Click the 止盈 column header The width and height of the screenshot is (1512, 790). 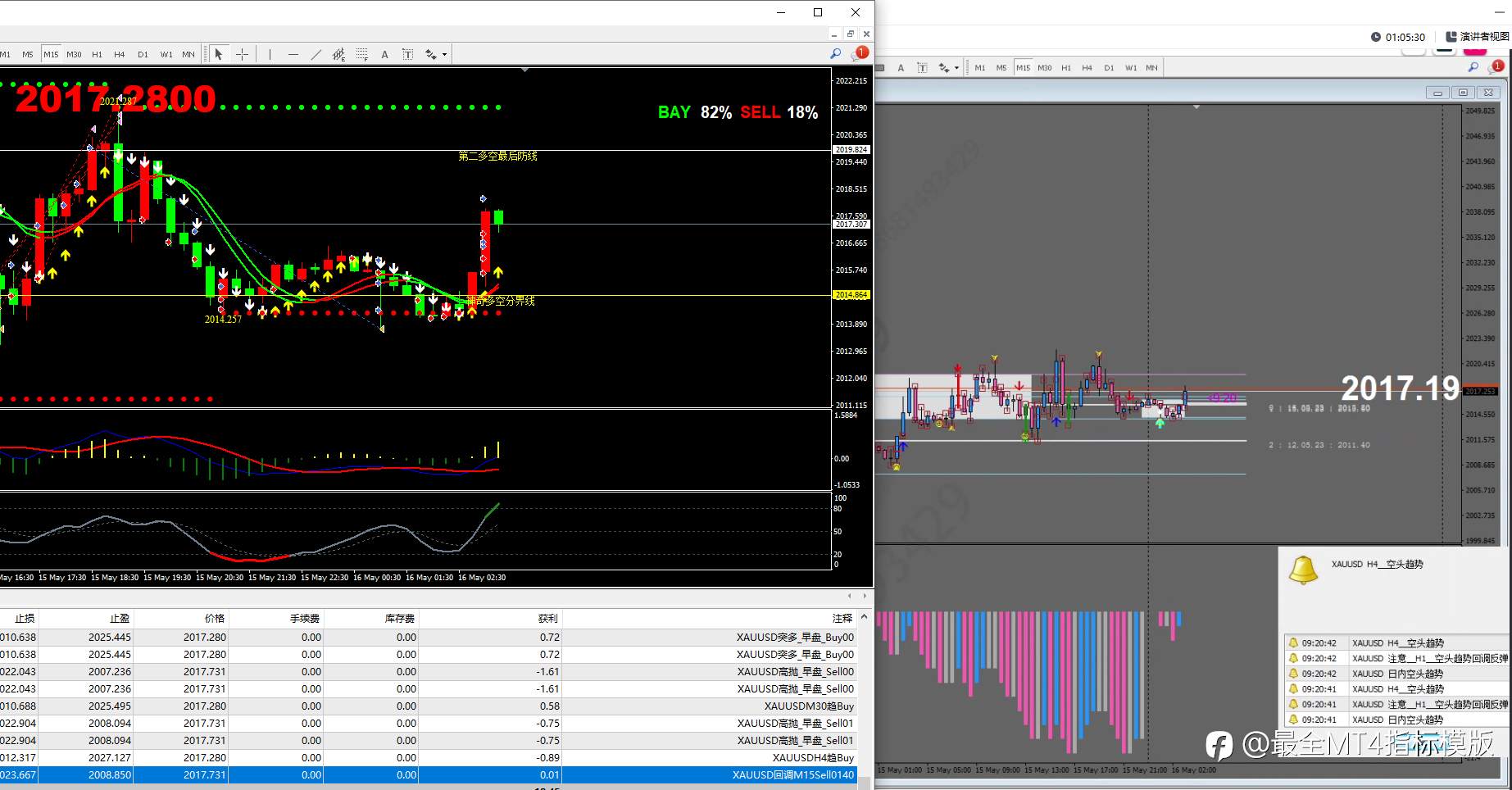tap(120, 619)
